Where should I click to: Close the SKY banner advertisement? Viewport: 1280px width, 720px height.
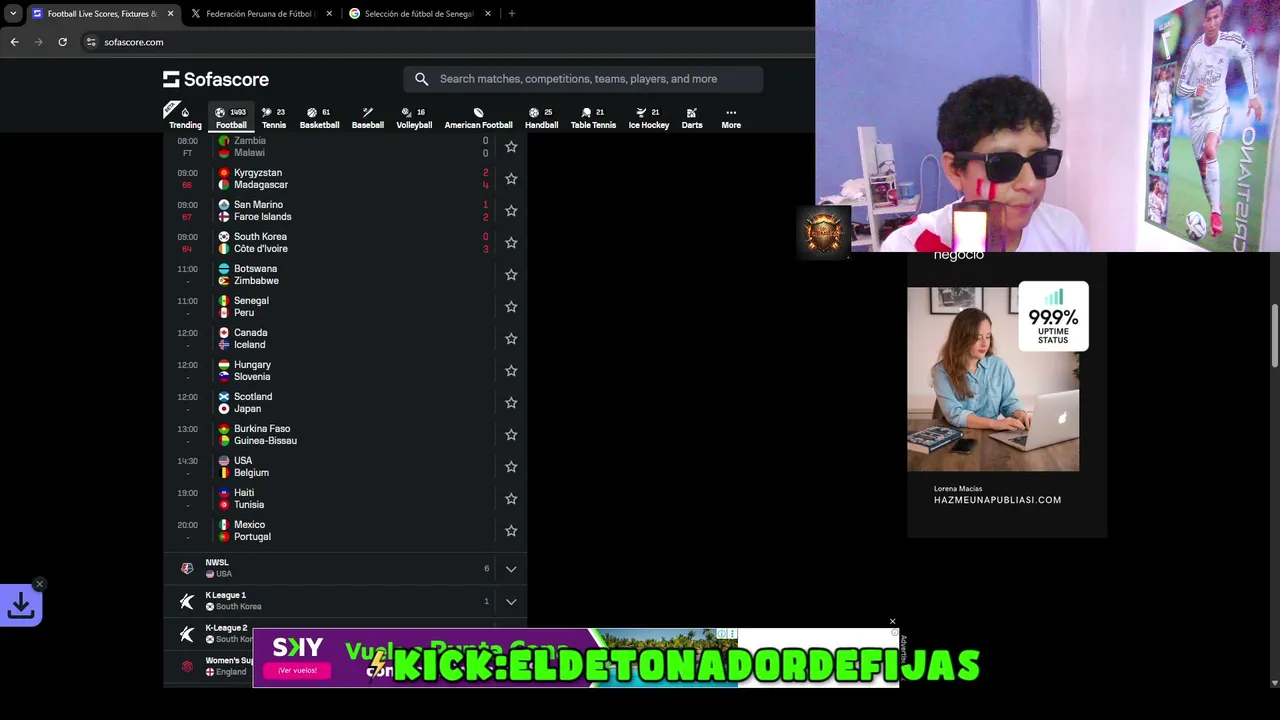(x=893, y=622)
